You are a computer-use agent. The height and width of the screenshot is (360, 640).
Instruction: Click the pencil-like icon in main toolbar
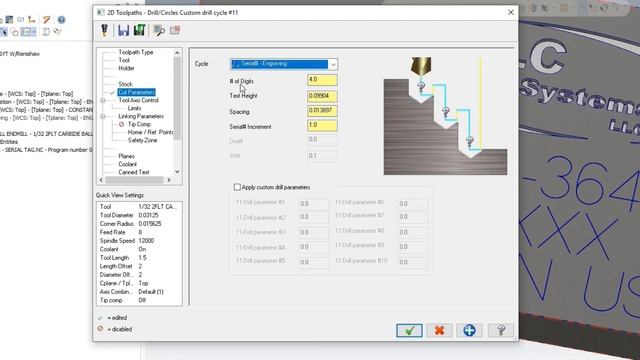coord(47,19)
